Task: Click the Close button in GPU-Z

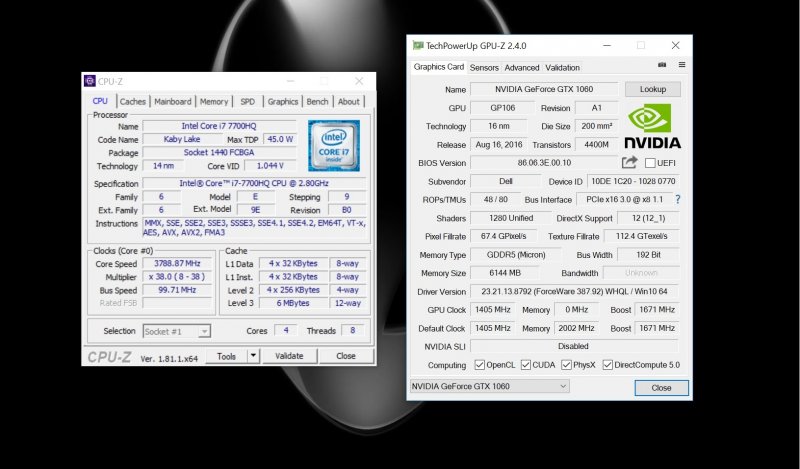Action: point(661,388)
